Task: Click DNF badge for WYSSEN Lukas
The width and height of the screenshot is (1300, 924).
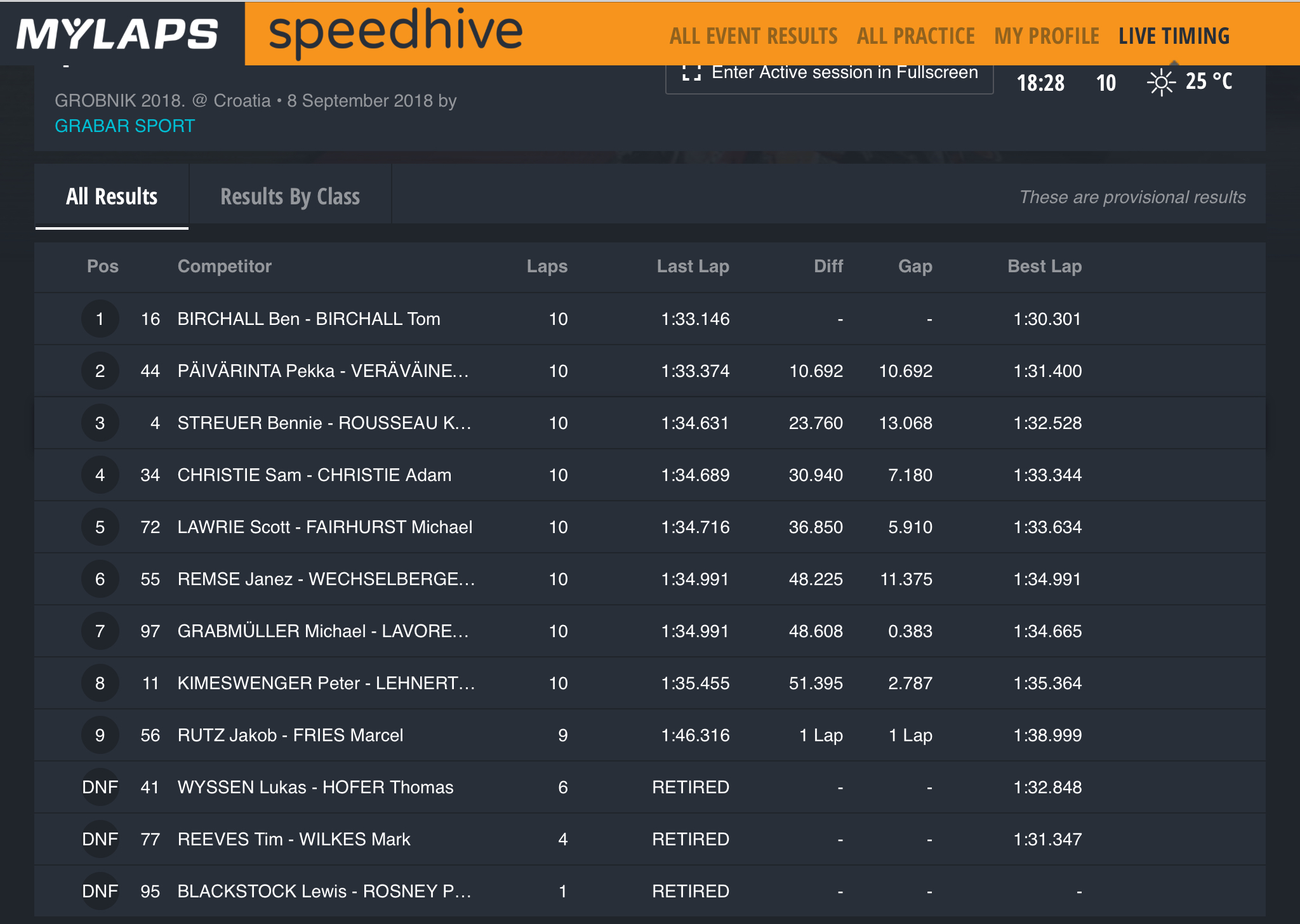Action: (x=100, y=787)
